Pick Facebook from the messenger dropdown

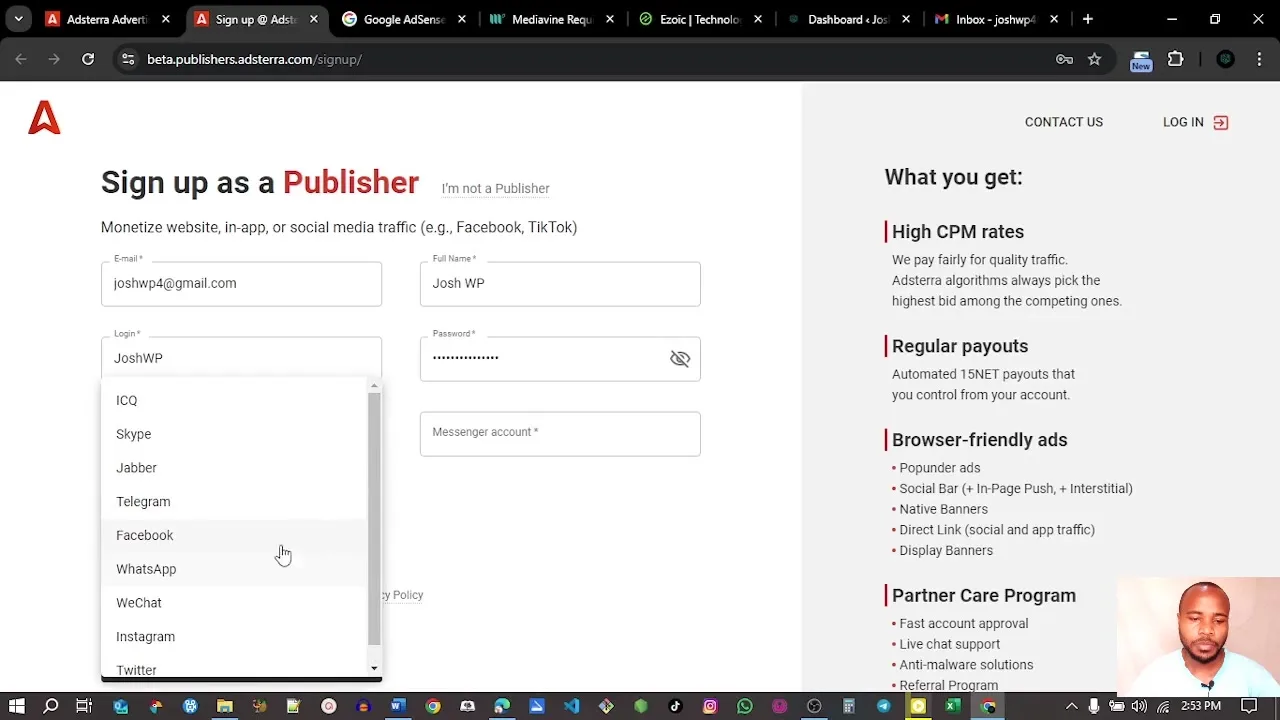[x=235, y=535]
